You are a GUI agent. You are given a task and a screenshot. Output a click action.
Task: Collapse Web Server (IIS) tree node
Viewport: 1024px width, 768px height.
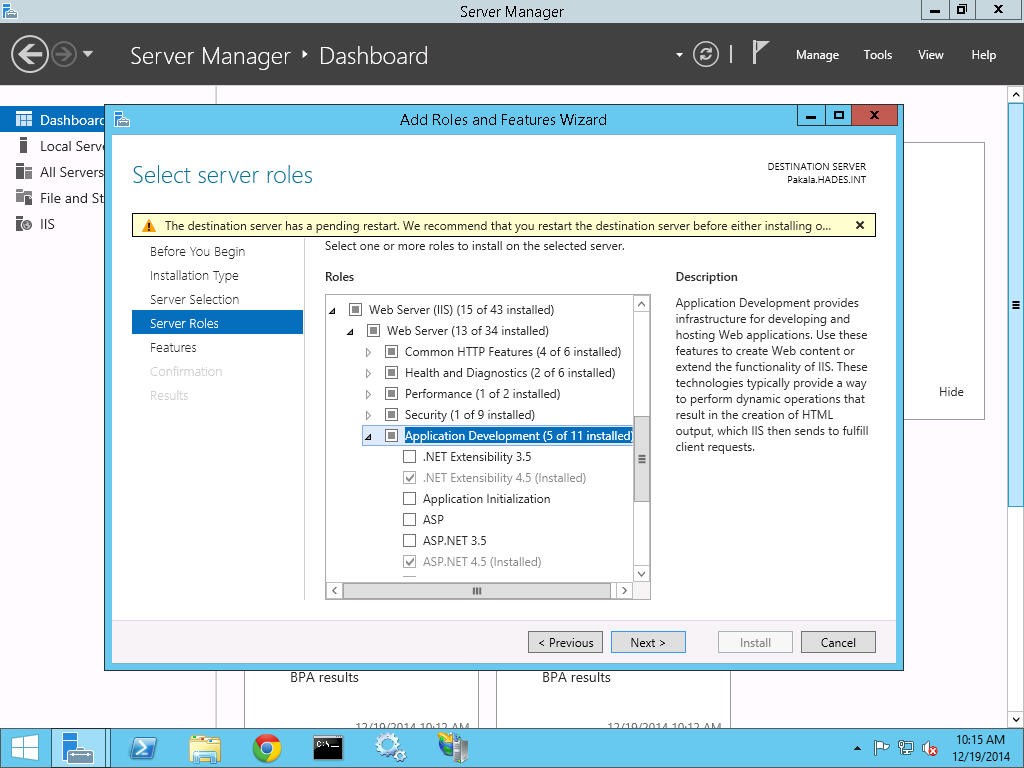[332, 311]
